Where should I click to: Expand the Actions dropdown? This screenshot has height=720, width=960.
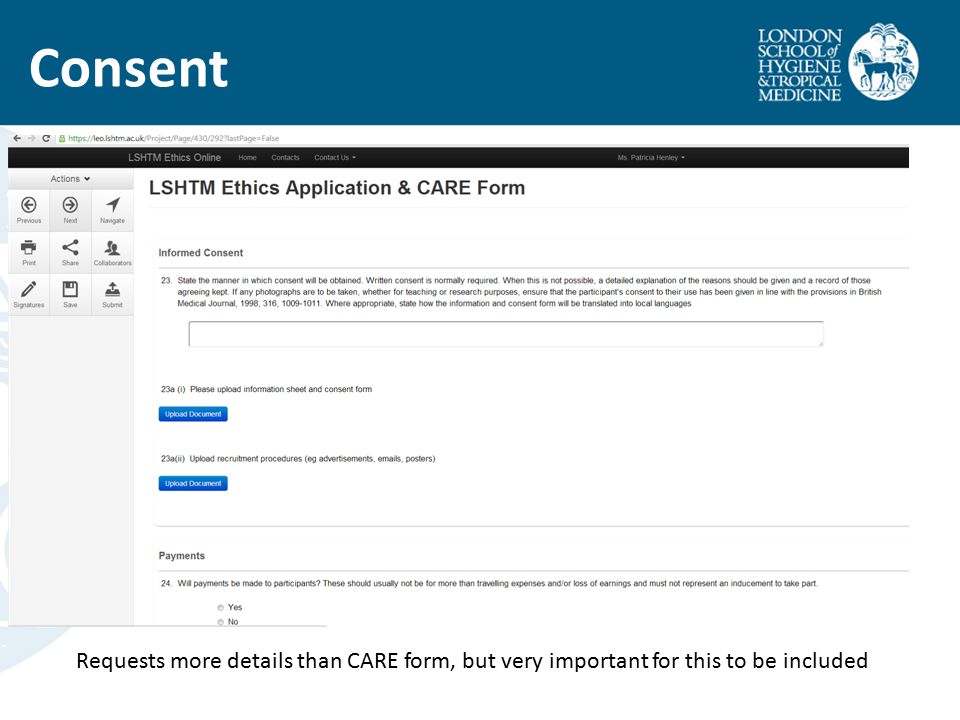(70, 179)
